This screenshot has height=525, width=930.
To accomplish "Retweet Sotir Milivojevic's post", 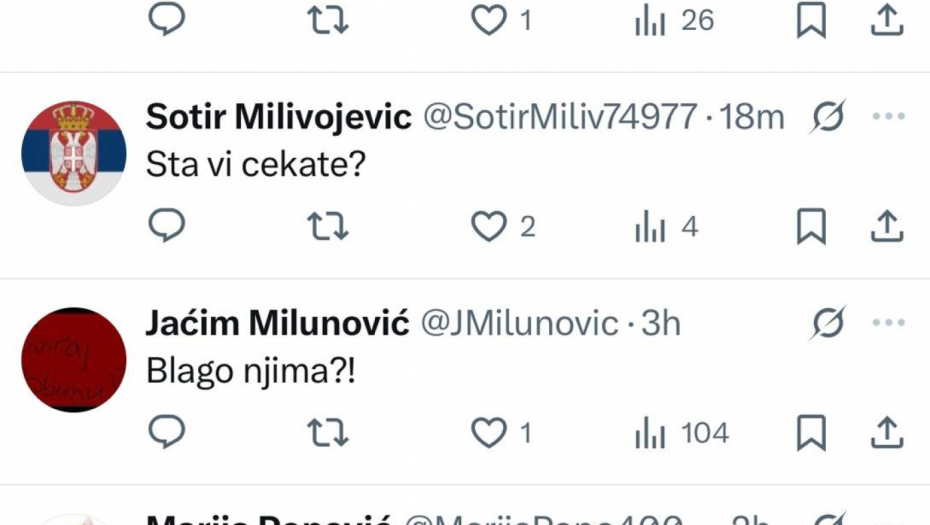I will point(327,227).
